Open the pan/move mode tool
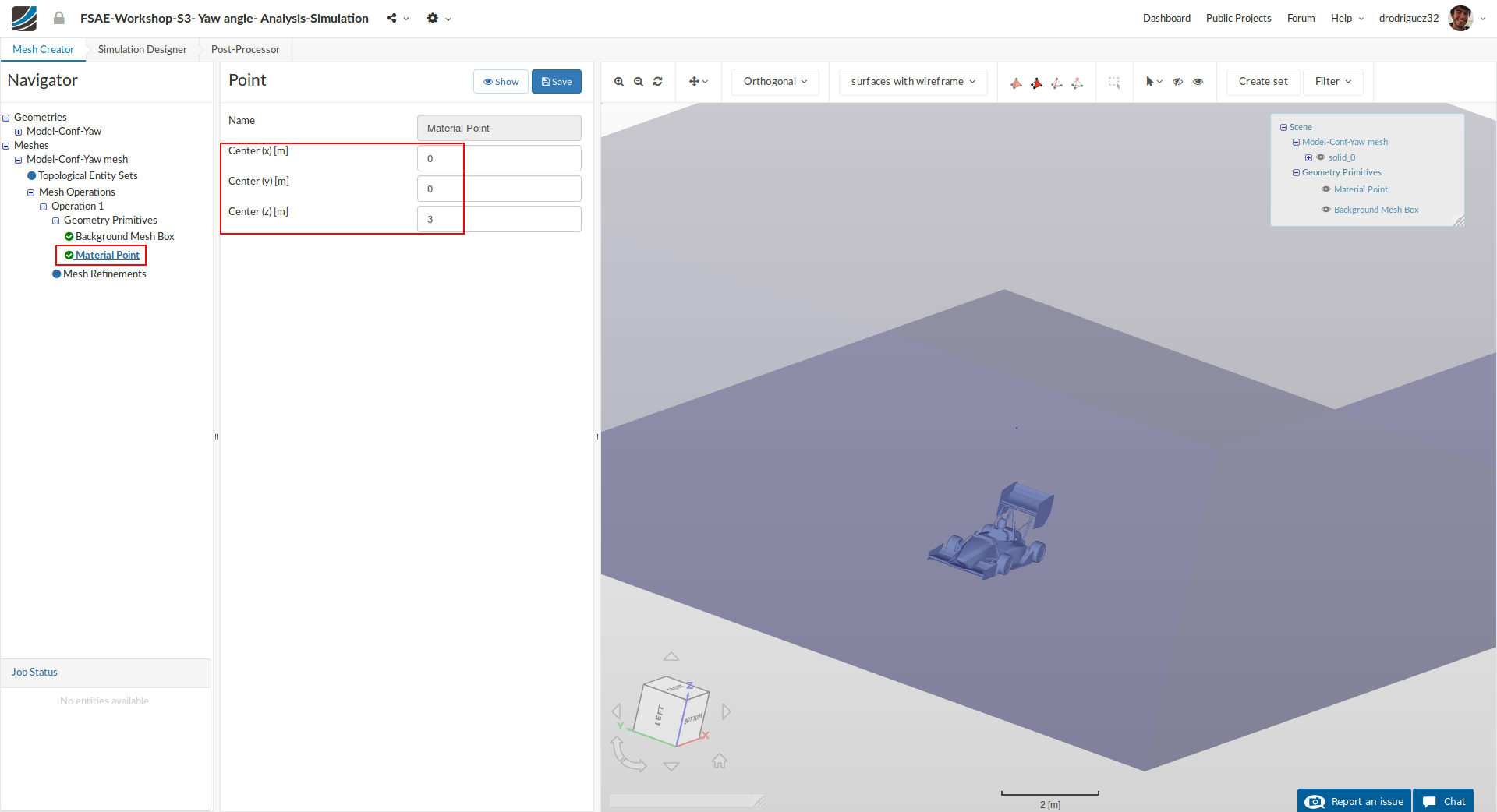 tap(699, 82)
